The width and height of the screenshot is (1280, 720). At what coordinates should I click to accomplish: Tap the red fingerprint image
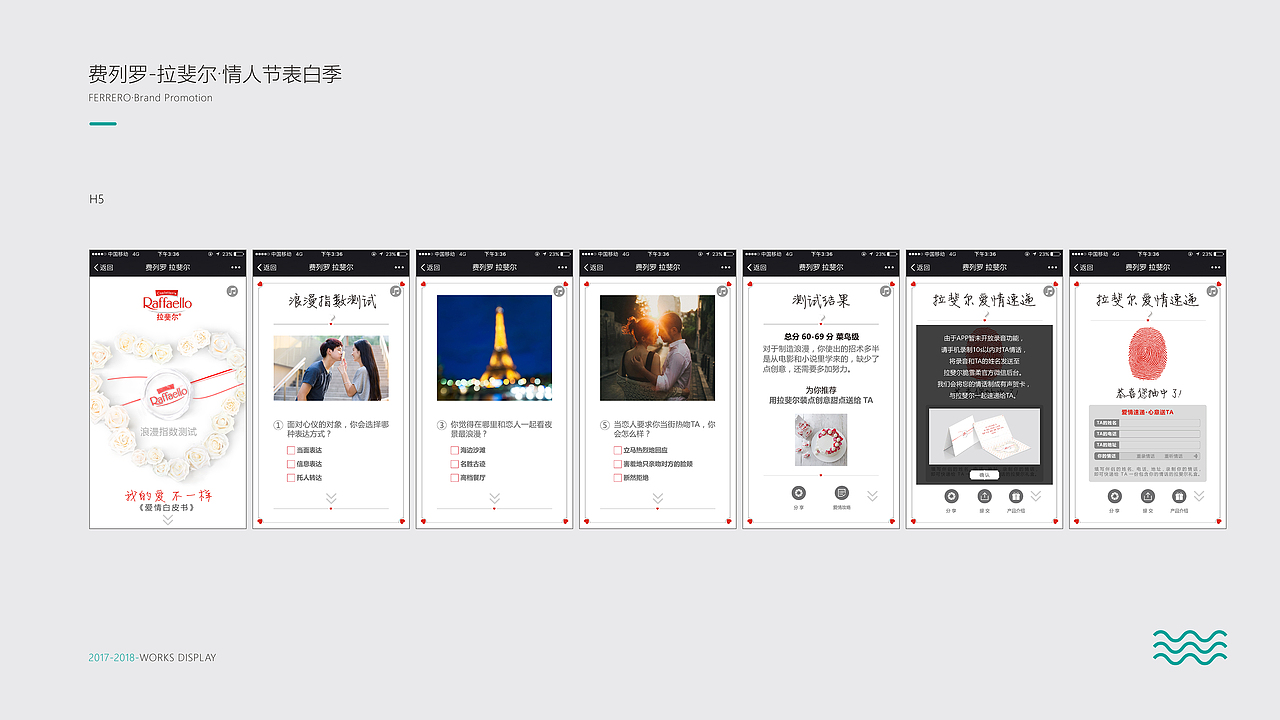pyautogui.click(x=1147, y=354)
